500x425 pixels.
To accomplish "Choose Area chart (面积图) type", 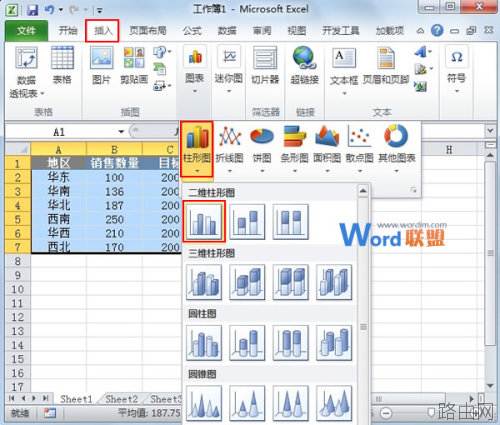I will coord(327,149).
